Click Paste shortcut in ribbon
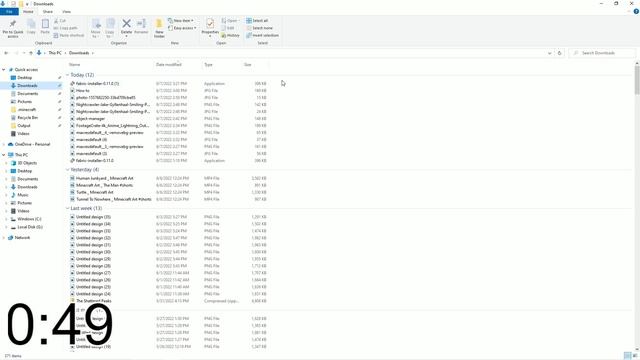The height and width of the screenshot is (360, 640). coord(69,36)
